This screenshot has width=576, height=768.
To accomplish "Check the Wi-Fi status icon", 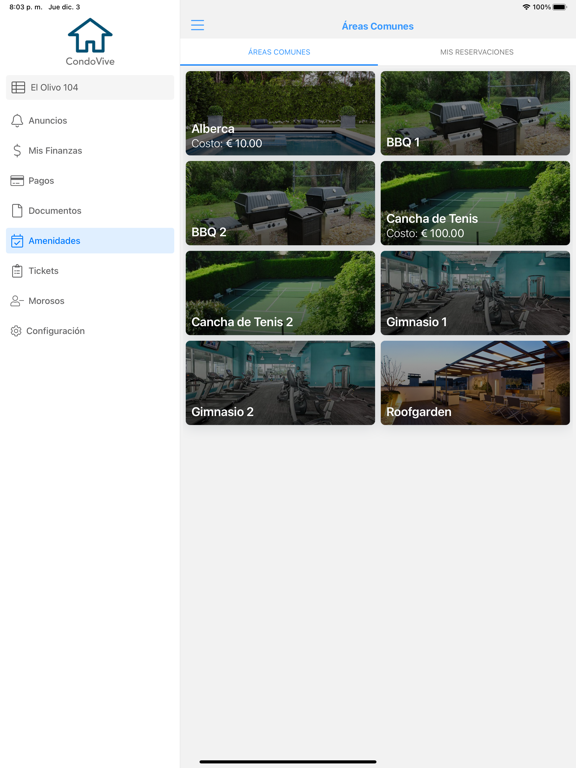I will (527, 7).
